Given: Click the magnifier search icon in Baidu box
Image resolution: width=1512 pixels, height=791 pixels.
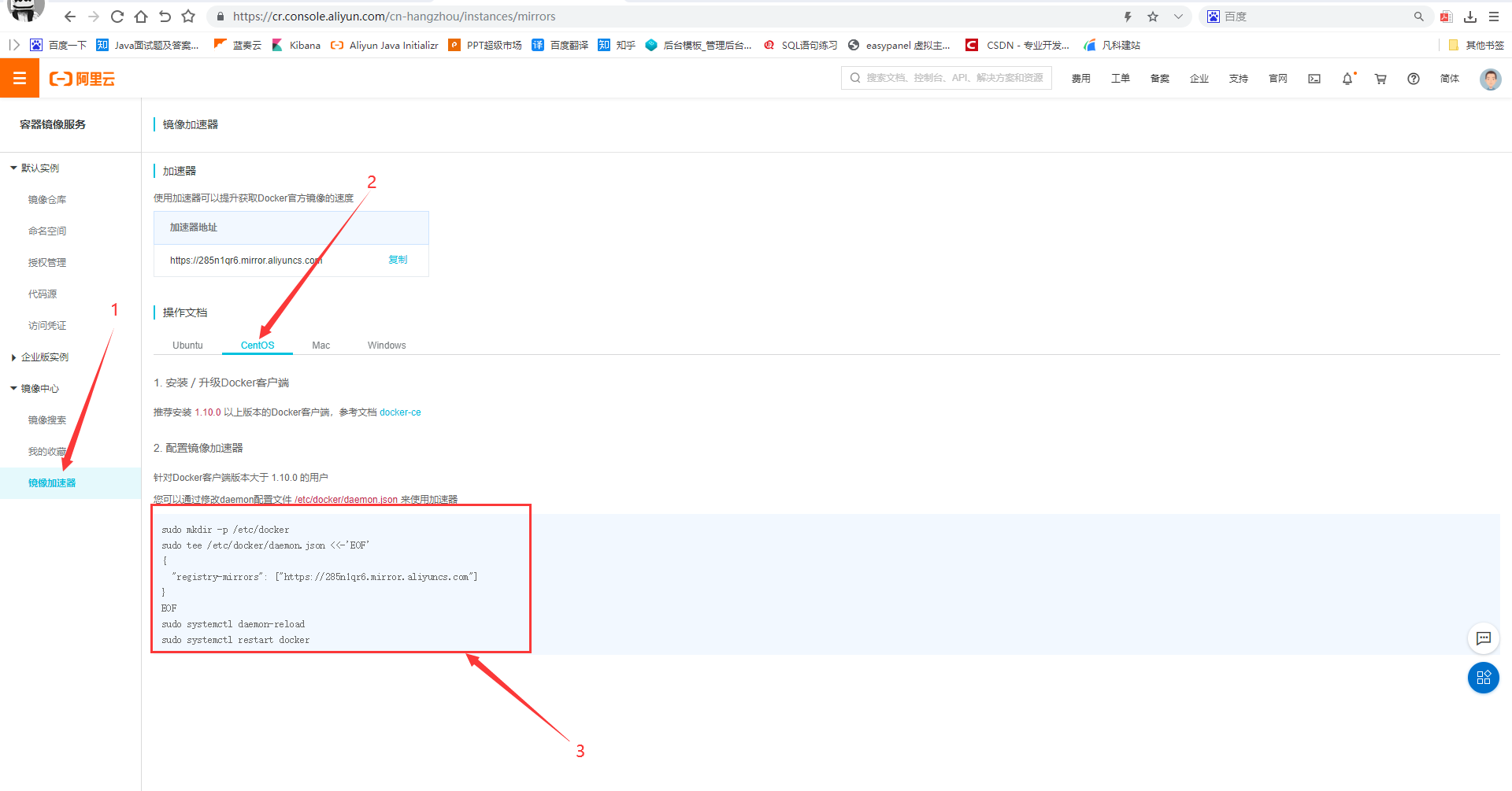Looking at the screenshot, I should [1418, 17].
